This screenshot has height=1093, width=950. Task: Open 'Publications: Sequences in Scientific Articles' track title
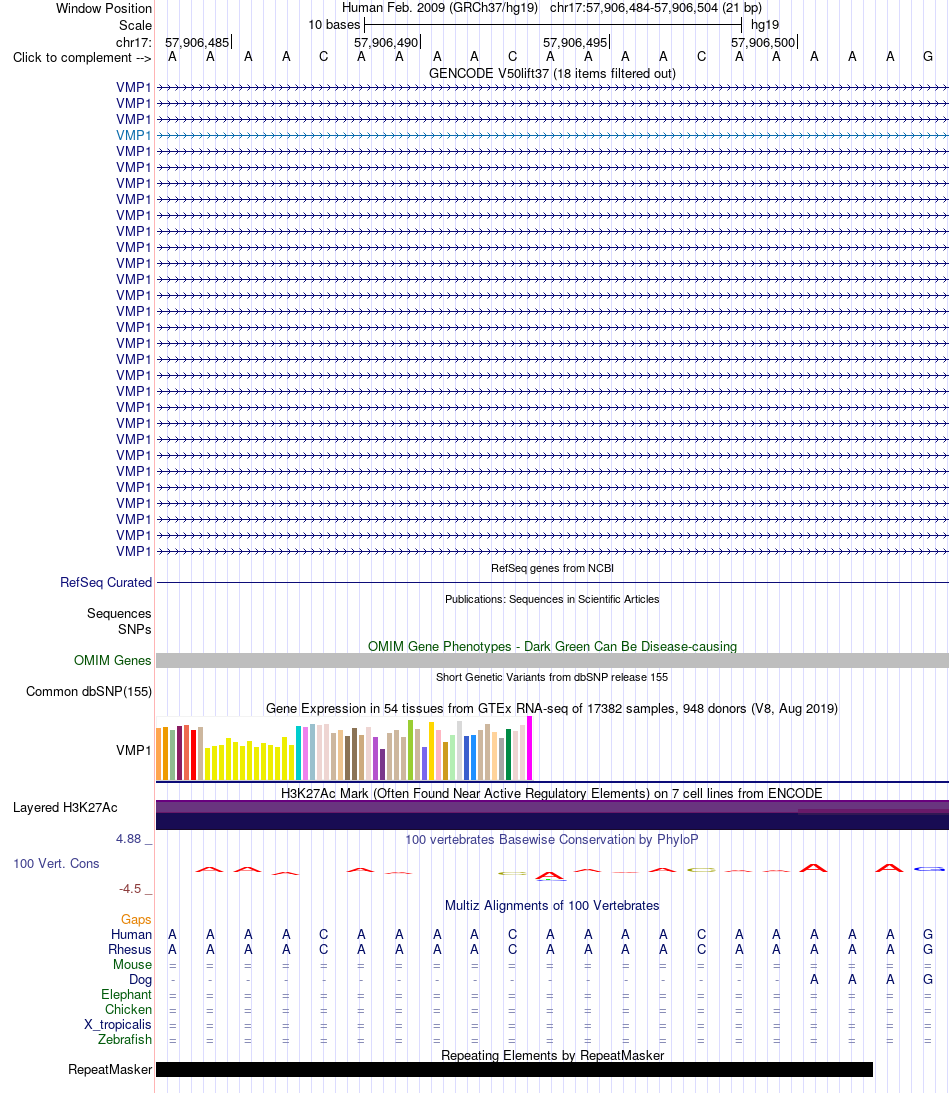click(552, 599)
